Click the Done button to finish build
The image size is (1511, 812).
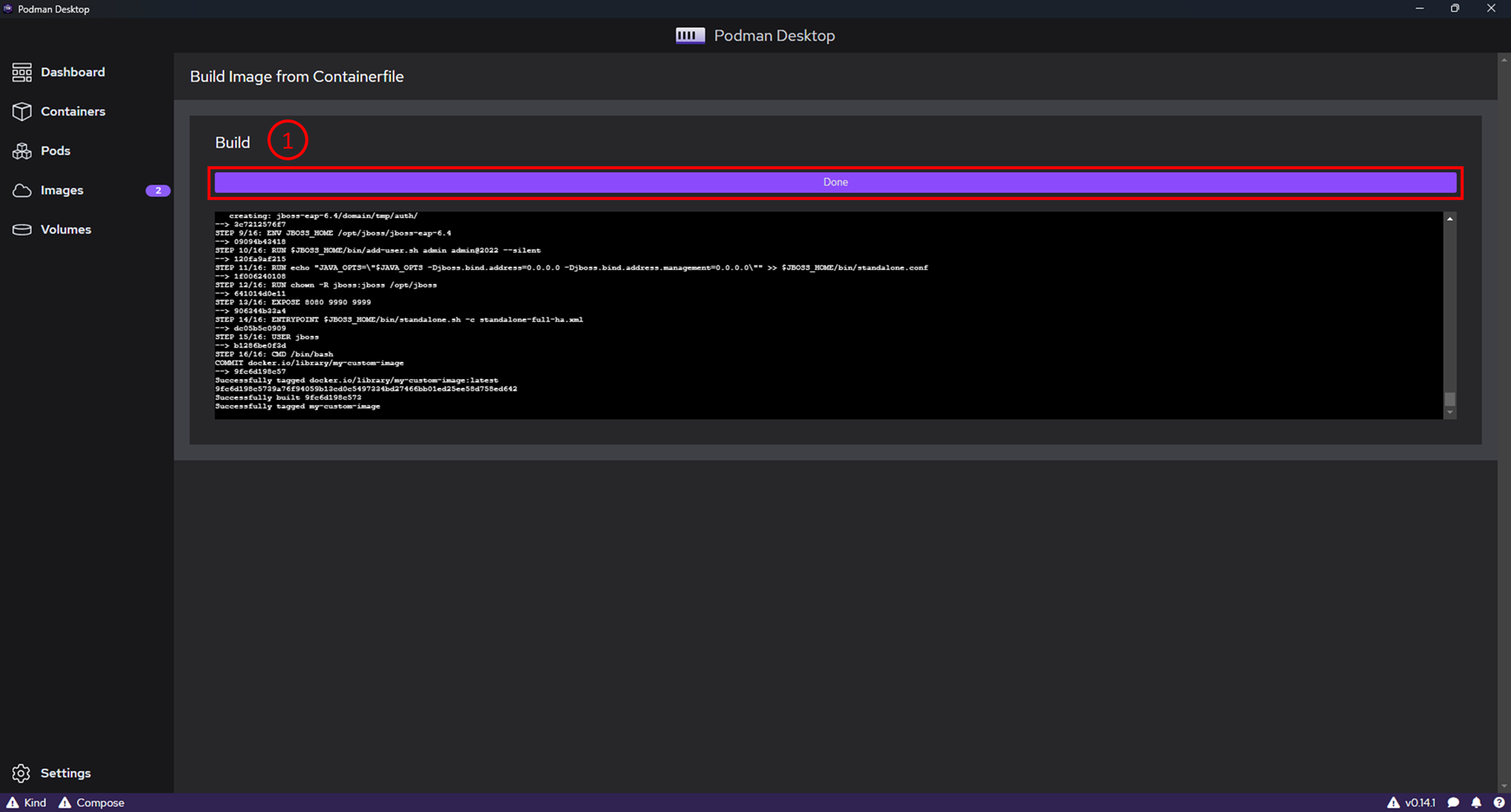point(834,182)
